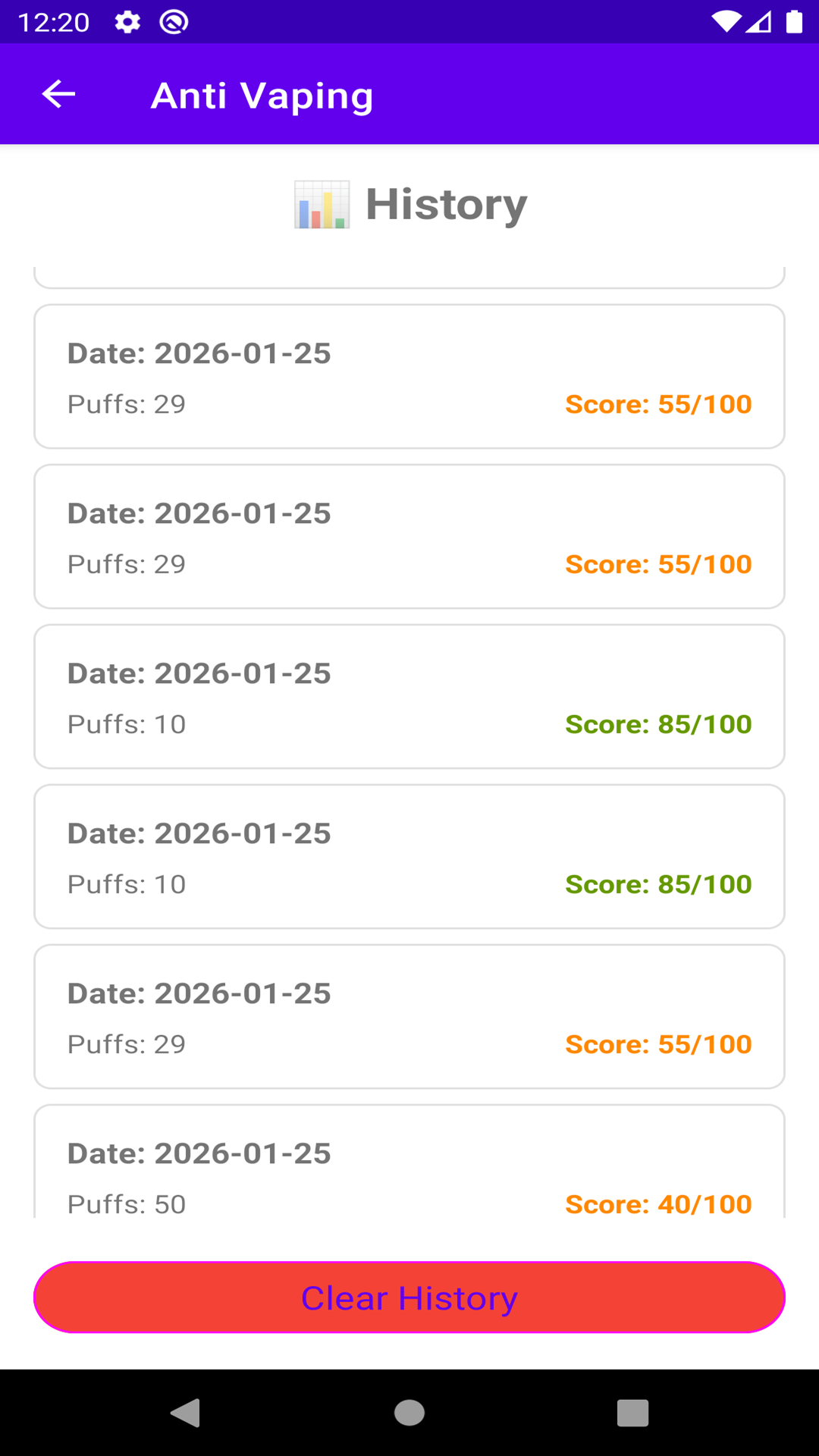Tap the circular at-sign status bar icon
The height and width of the screenshot is (1456, 819).
pos(174,22)
